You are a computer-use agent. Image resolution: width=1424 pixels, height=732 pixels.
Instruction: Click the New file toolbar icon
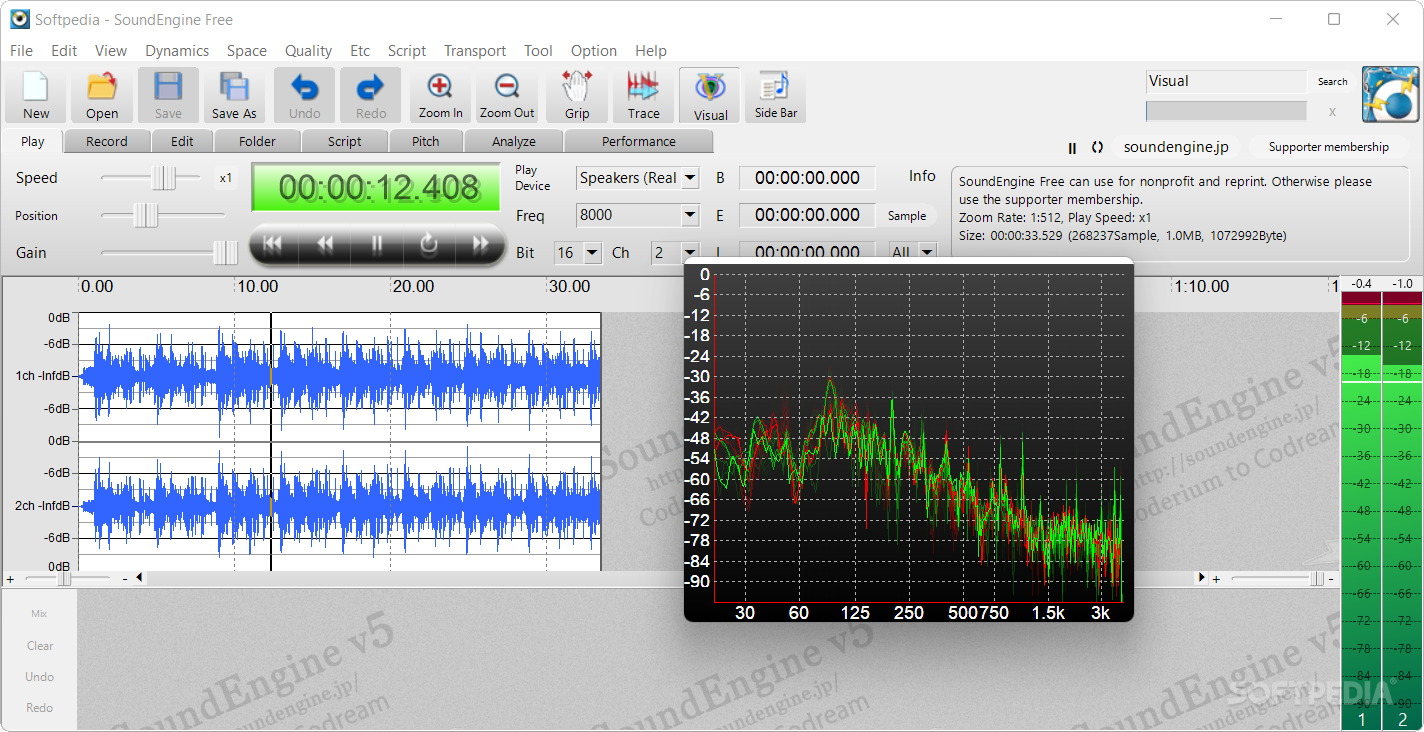[36, 96]
